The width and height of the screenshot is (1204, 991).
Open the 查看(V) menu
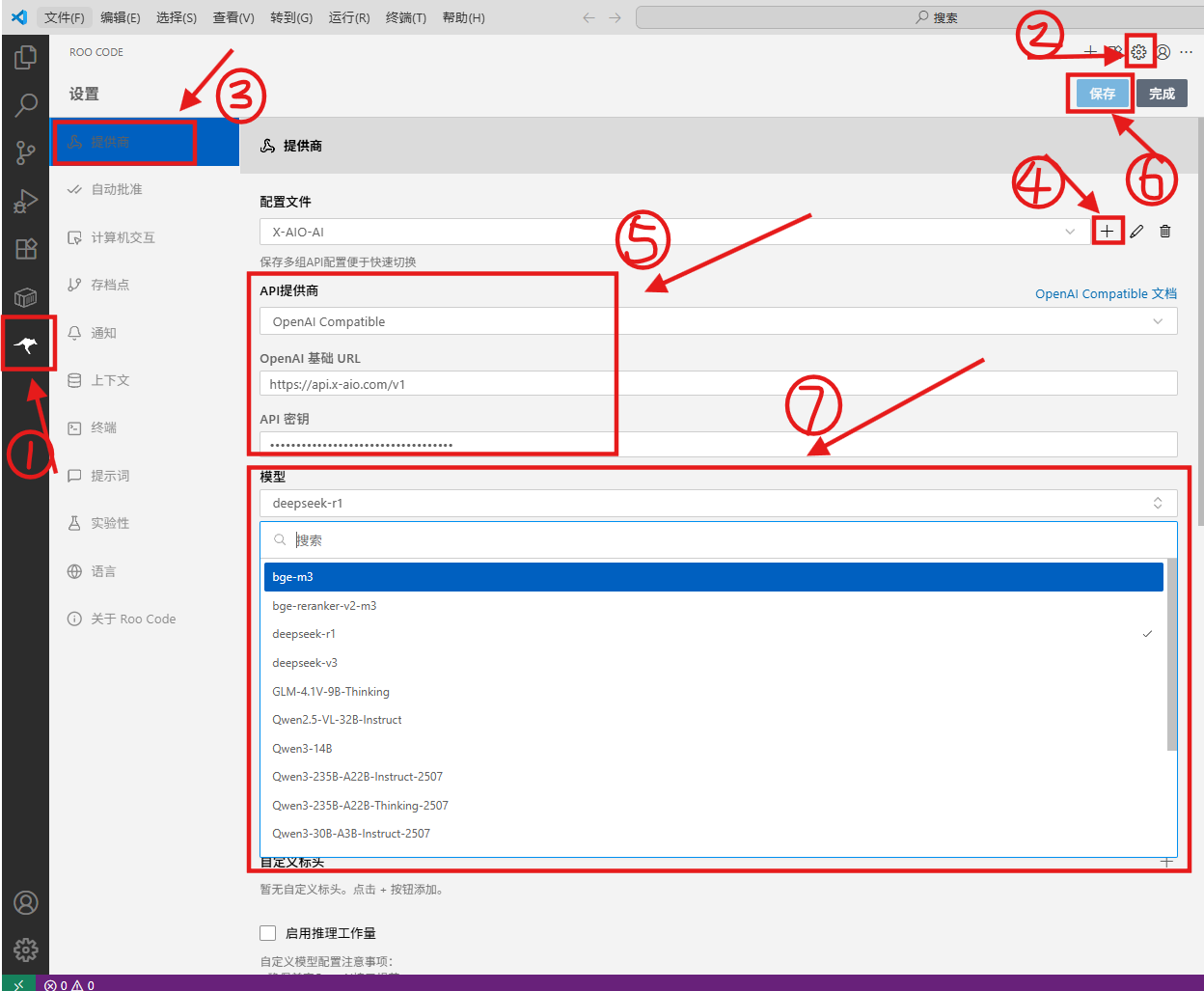pos(233,17)
